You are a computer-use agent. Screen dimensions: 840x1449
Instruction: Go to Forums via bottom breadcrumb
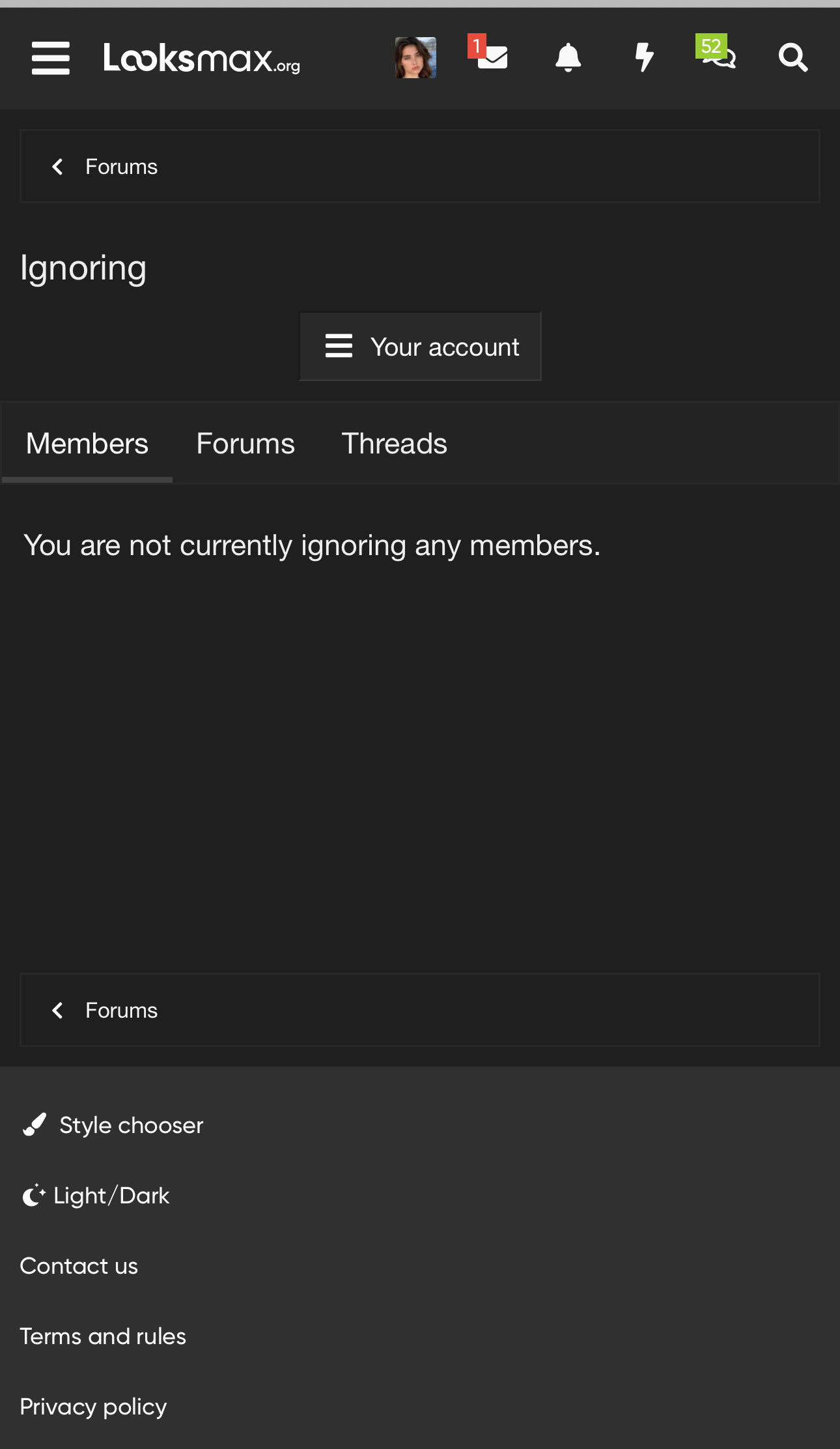[x=122, y=1011]
